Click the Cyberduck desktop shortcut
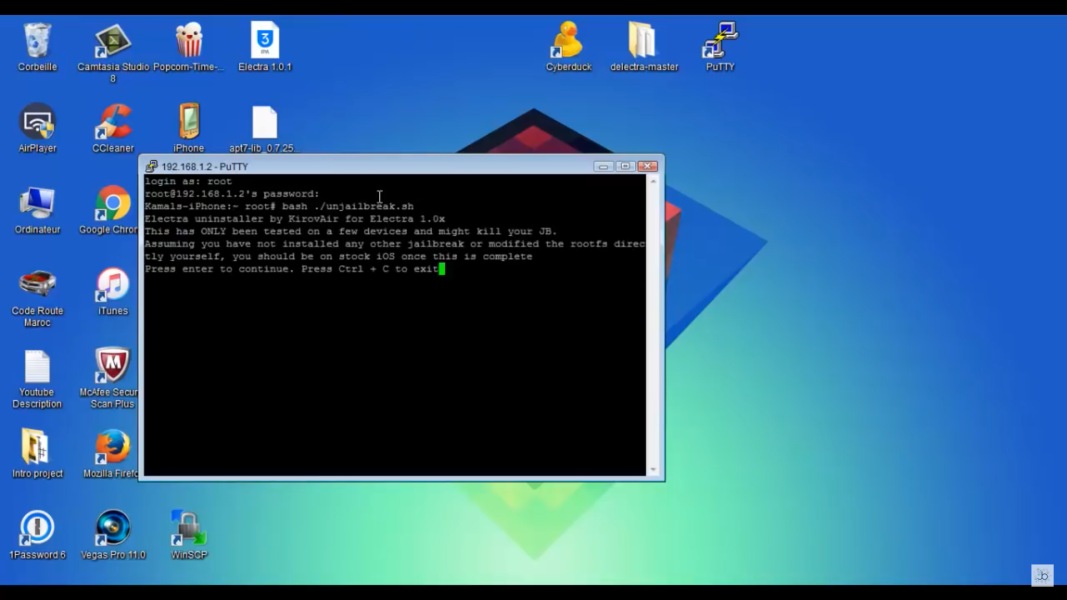The width and height of the screenshot is (1067, 600). pos(568,42)
